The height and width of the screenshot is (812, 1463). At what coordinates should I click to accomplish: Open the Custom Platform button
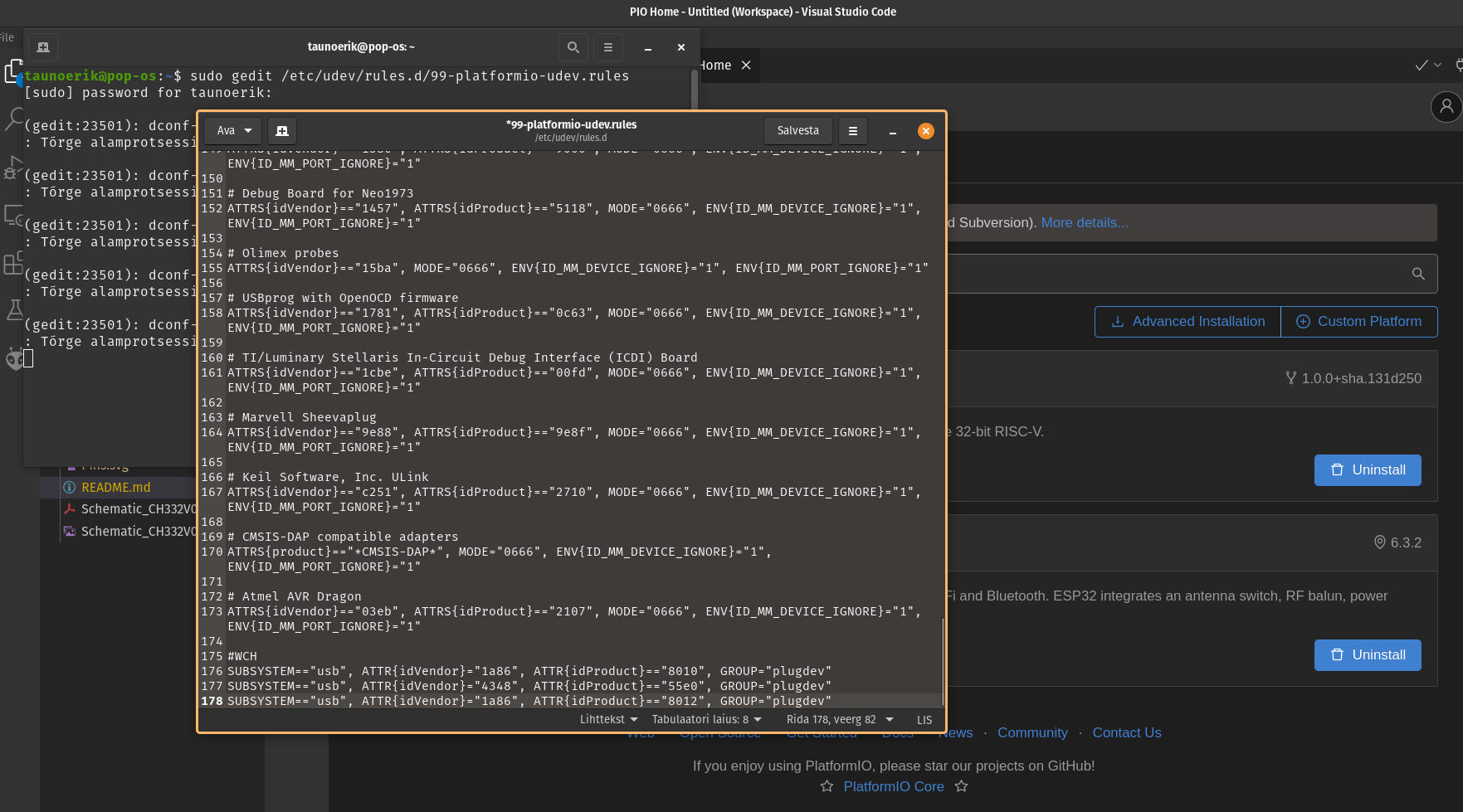tap(1358, 322)
